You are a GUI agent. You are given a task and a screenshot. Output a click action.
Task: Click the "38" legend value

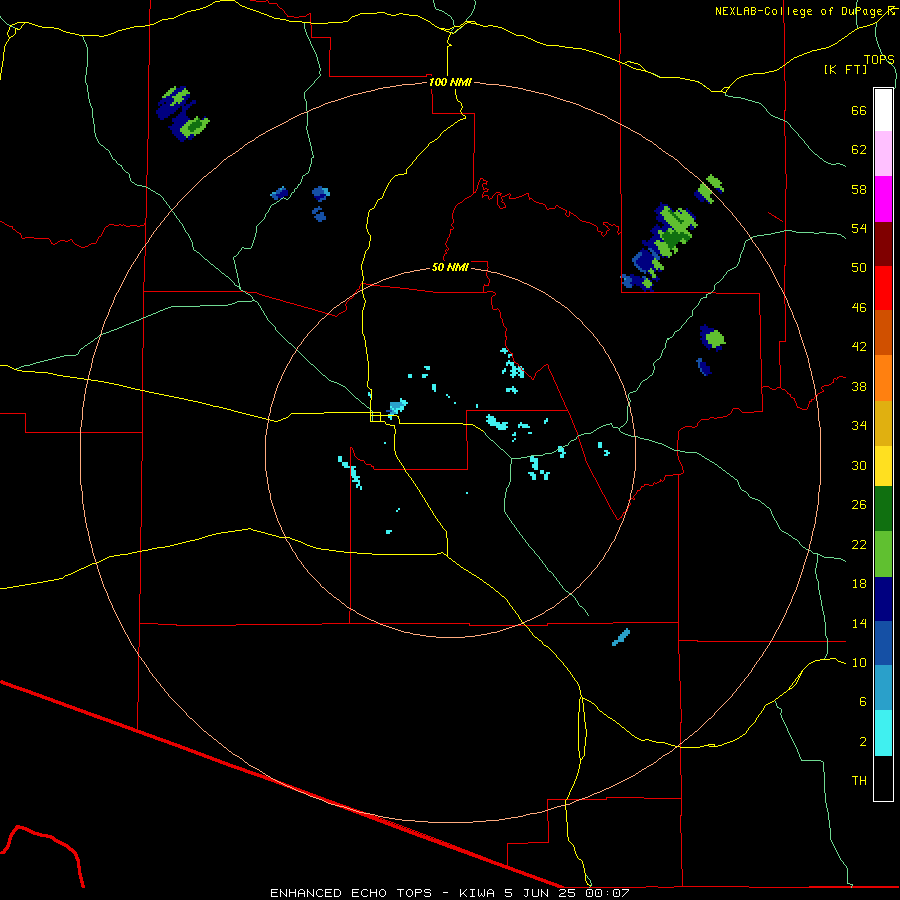[x=859, y=386]
